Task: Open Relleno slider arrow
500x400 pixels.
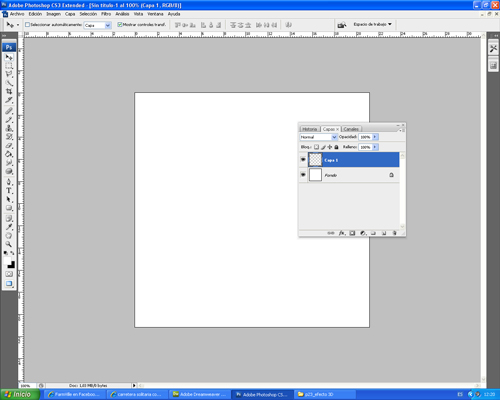Action: click(x=375, y=147)
